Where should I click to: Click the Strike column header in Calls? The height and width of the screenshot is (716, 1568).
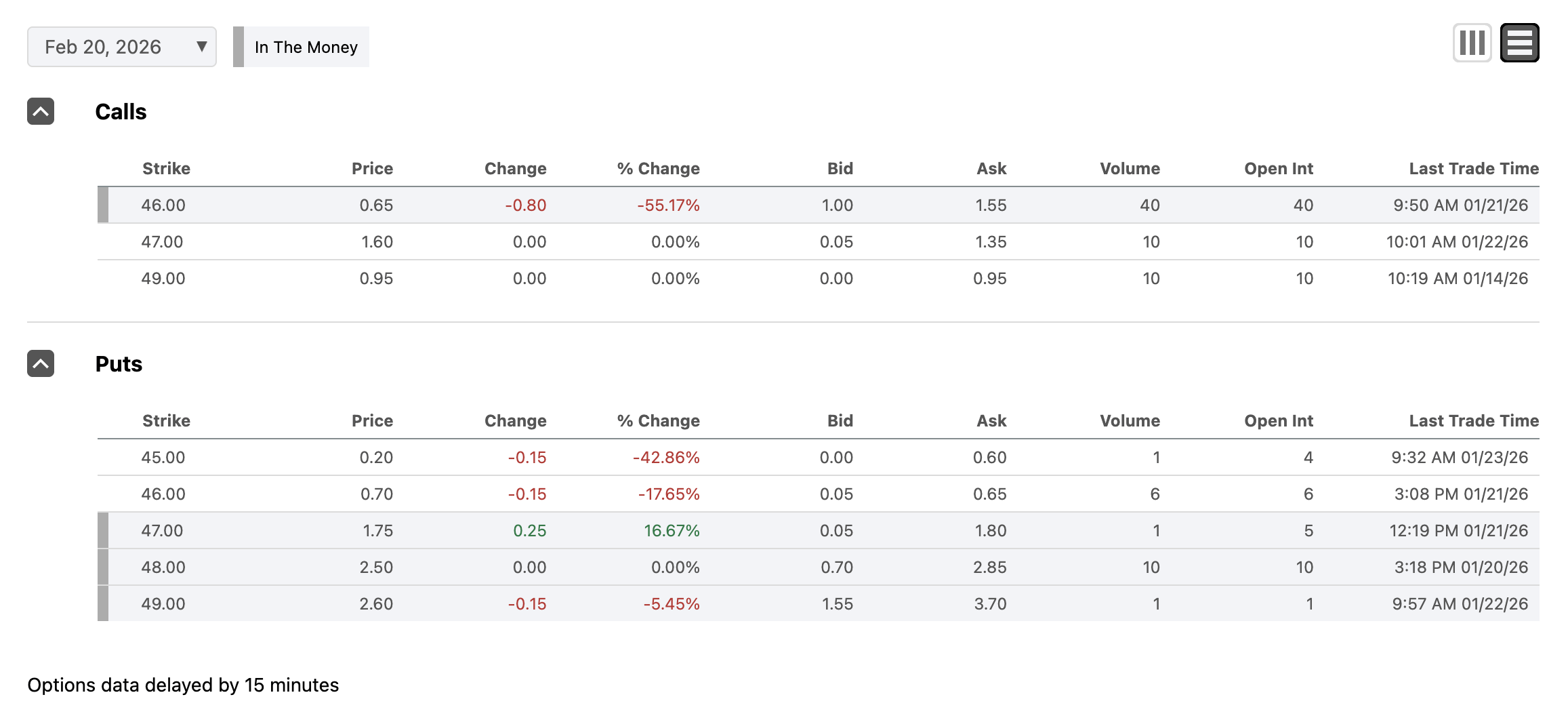click(x=166, y=169)
